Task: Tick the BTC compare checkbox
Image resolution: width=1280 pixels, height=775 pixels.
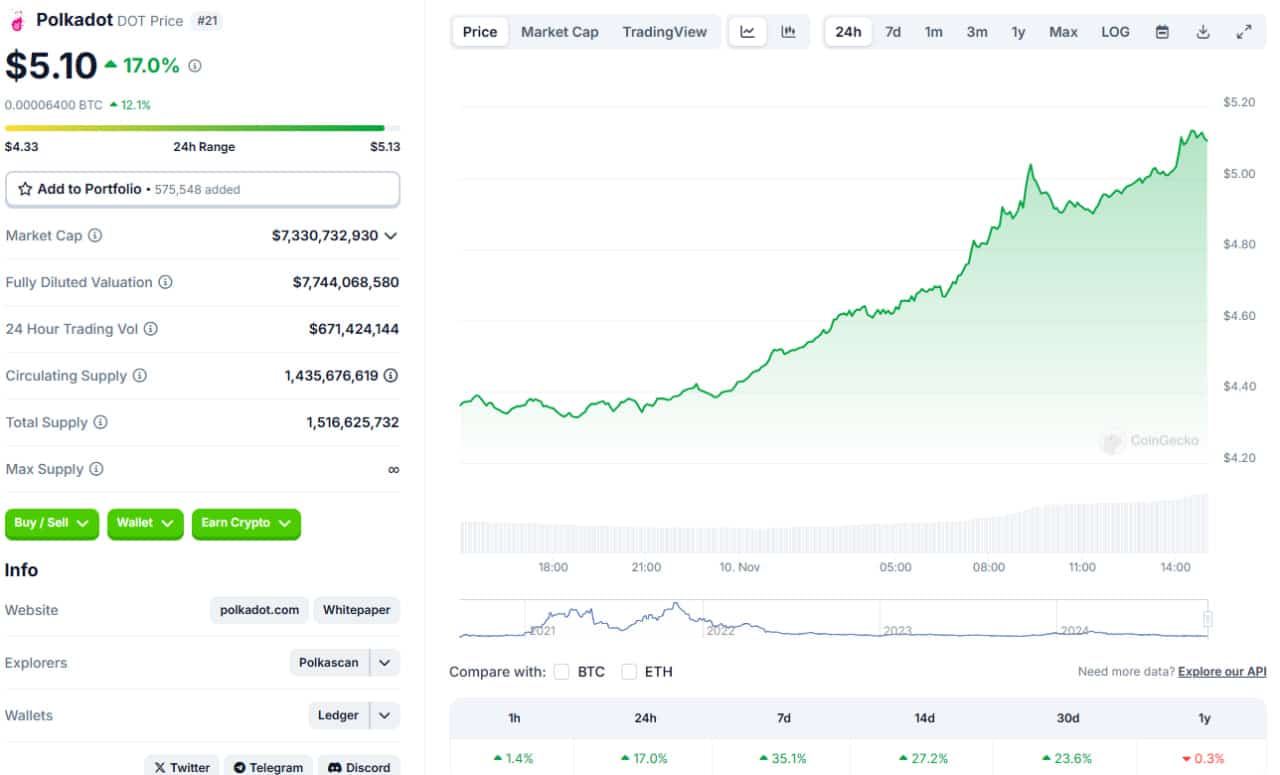Action: tap(562, 672)
